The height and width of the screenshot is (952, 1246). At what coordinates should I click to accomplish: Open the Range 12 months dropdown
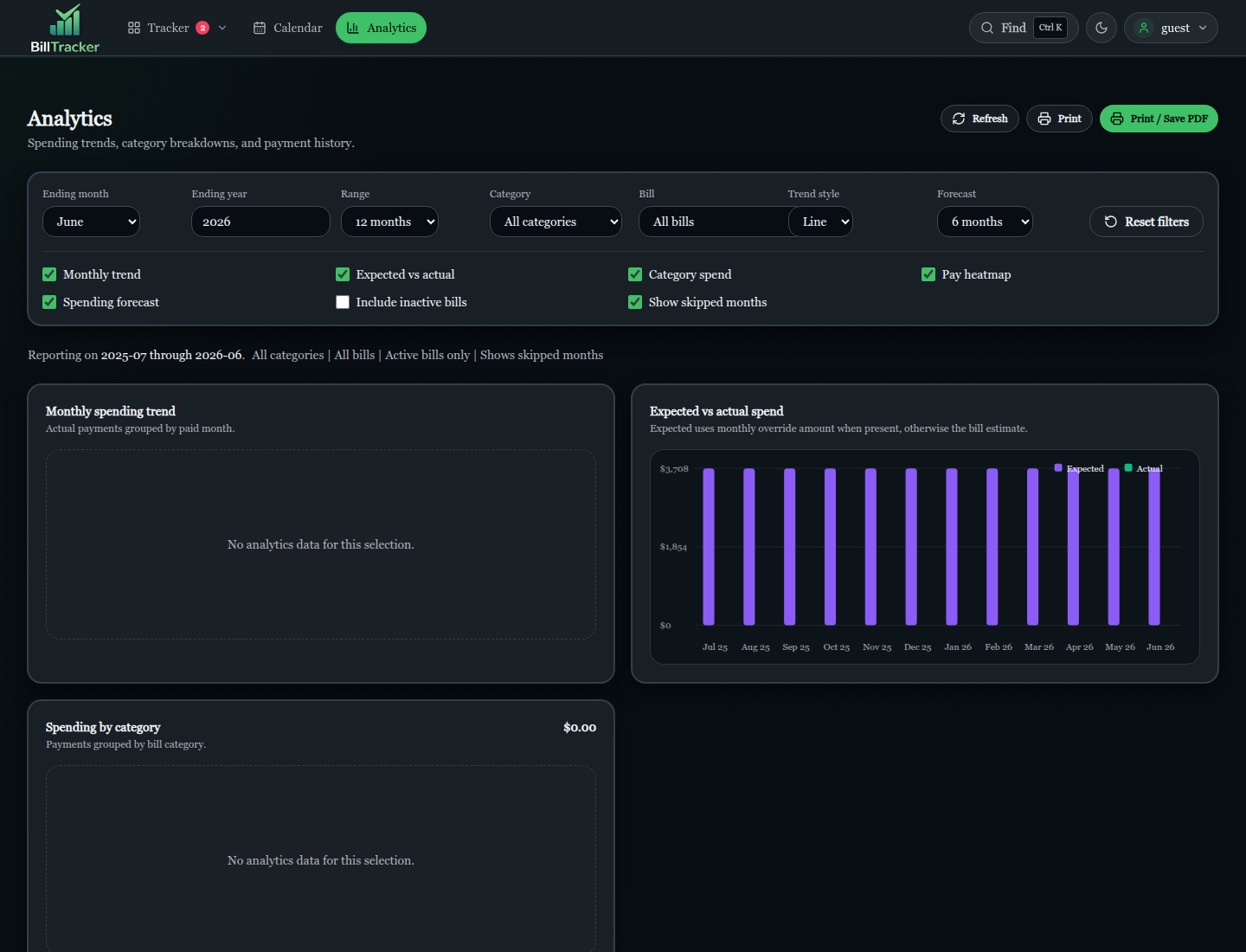(389, 222)
